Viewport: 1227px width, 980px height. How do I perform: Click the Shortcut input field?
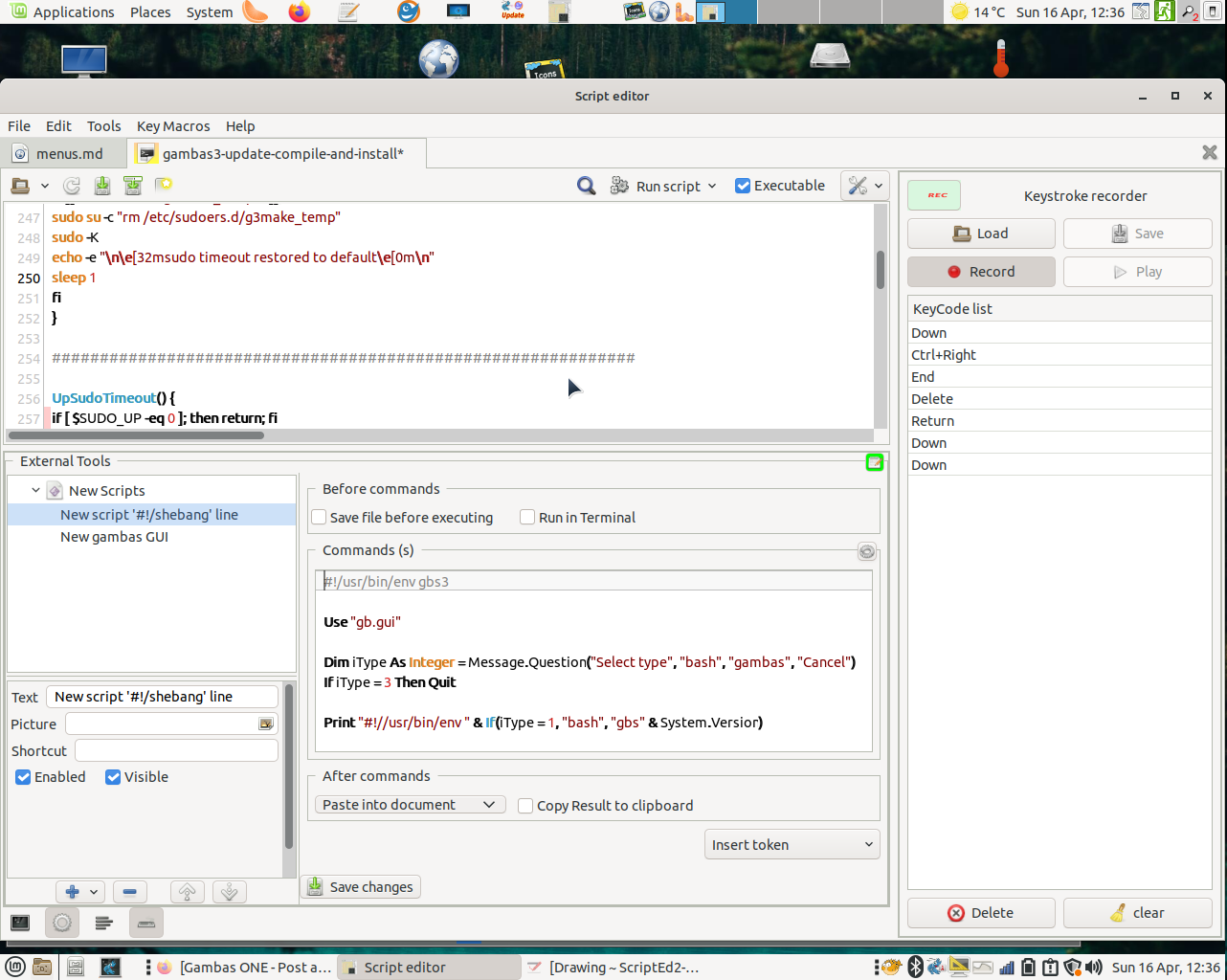coord(176,751)
